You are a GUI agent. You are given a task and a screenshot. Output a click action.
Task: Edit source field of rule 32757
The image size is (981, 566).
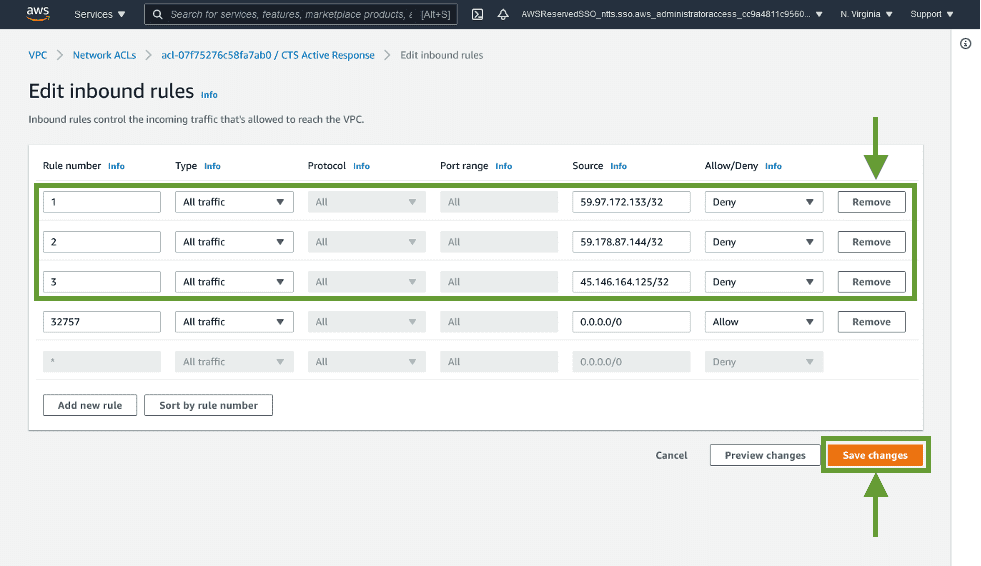(631, 322)
